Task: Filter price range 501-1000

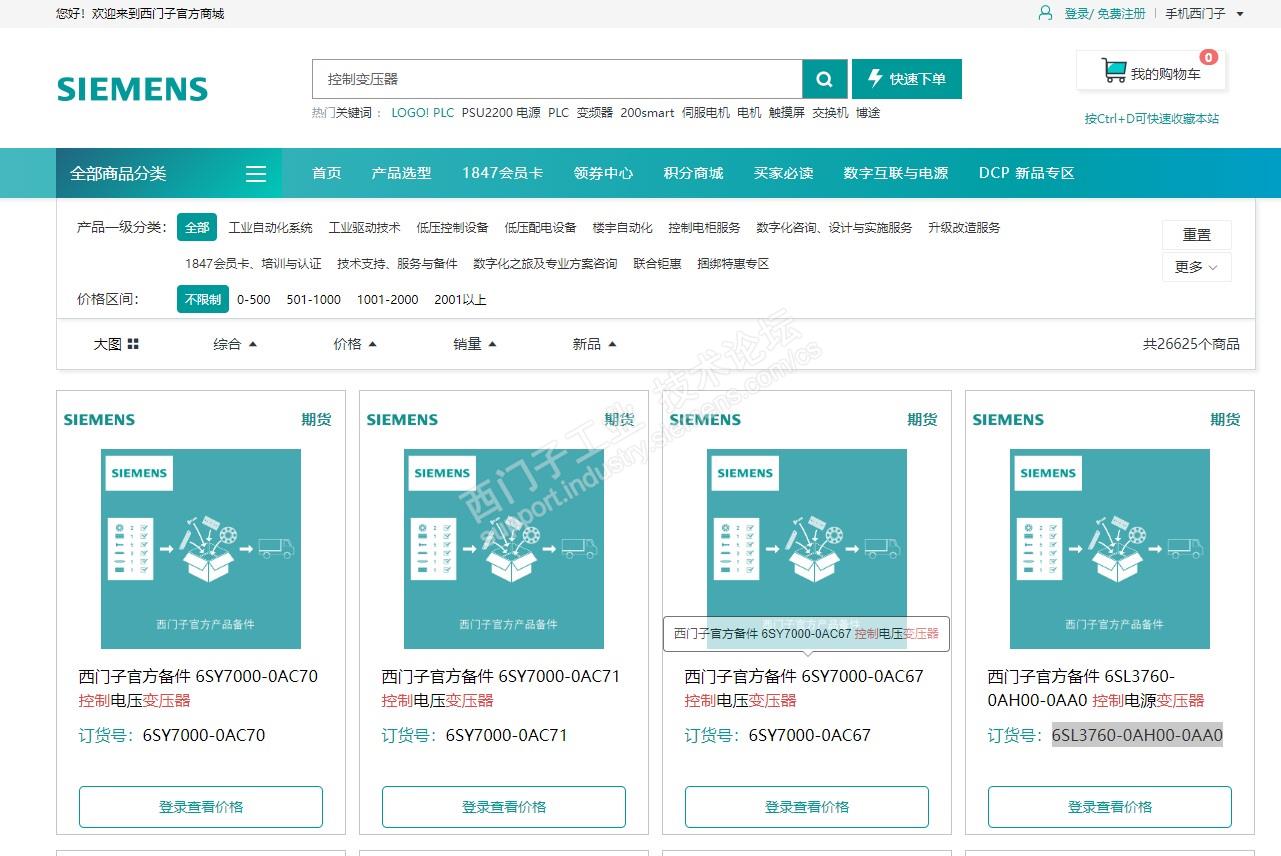Action: click(x=314, y=299)
